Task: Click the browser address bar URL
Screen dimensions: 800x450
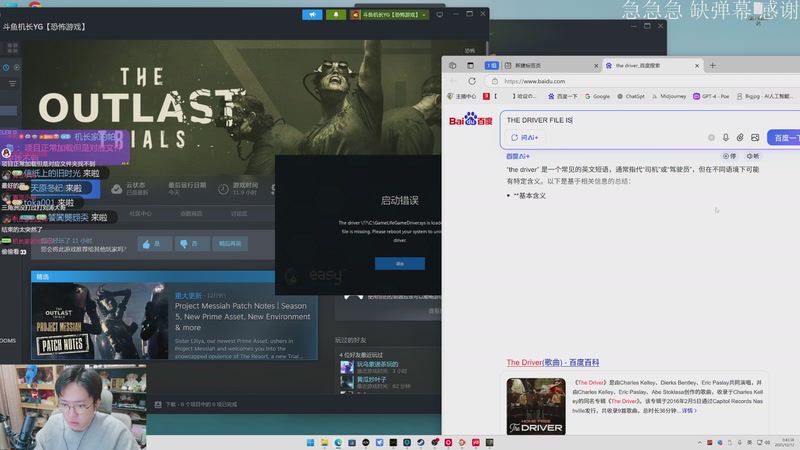Action: tap(534, 81)
